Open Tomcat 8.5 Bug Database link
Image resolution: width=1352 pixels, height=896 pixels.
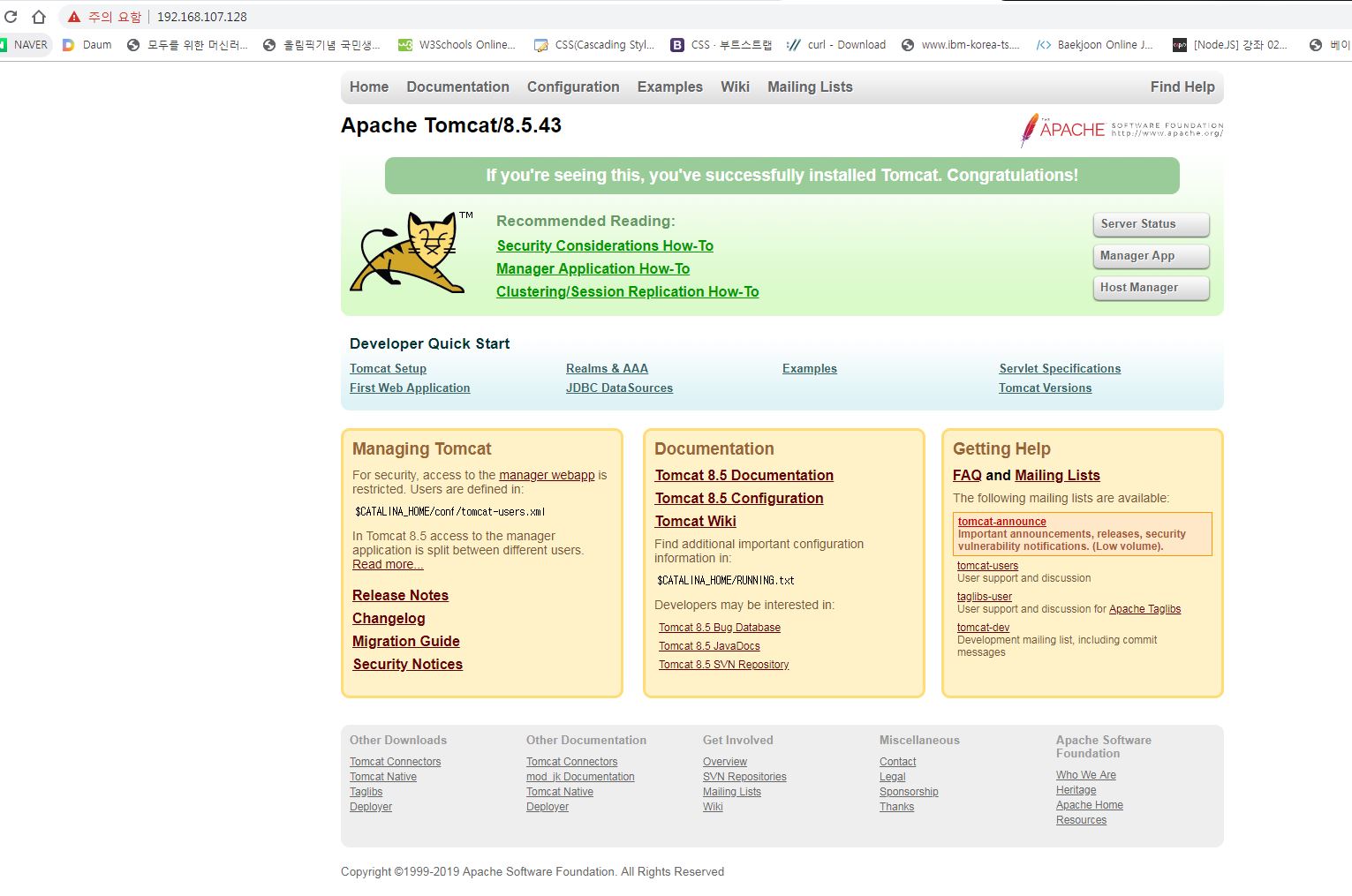(720, 628)
